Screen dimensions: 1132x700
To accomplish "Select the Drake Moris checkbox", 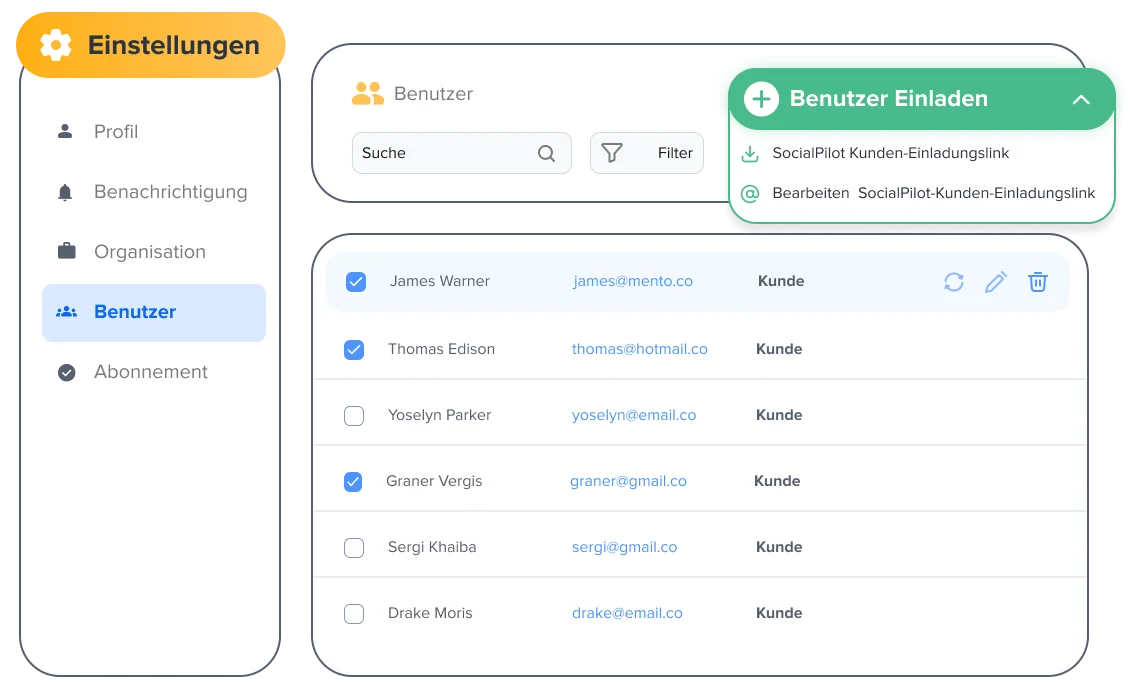I will coord(354,614).
